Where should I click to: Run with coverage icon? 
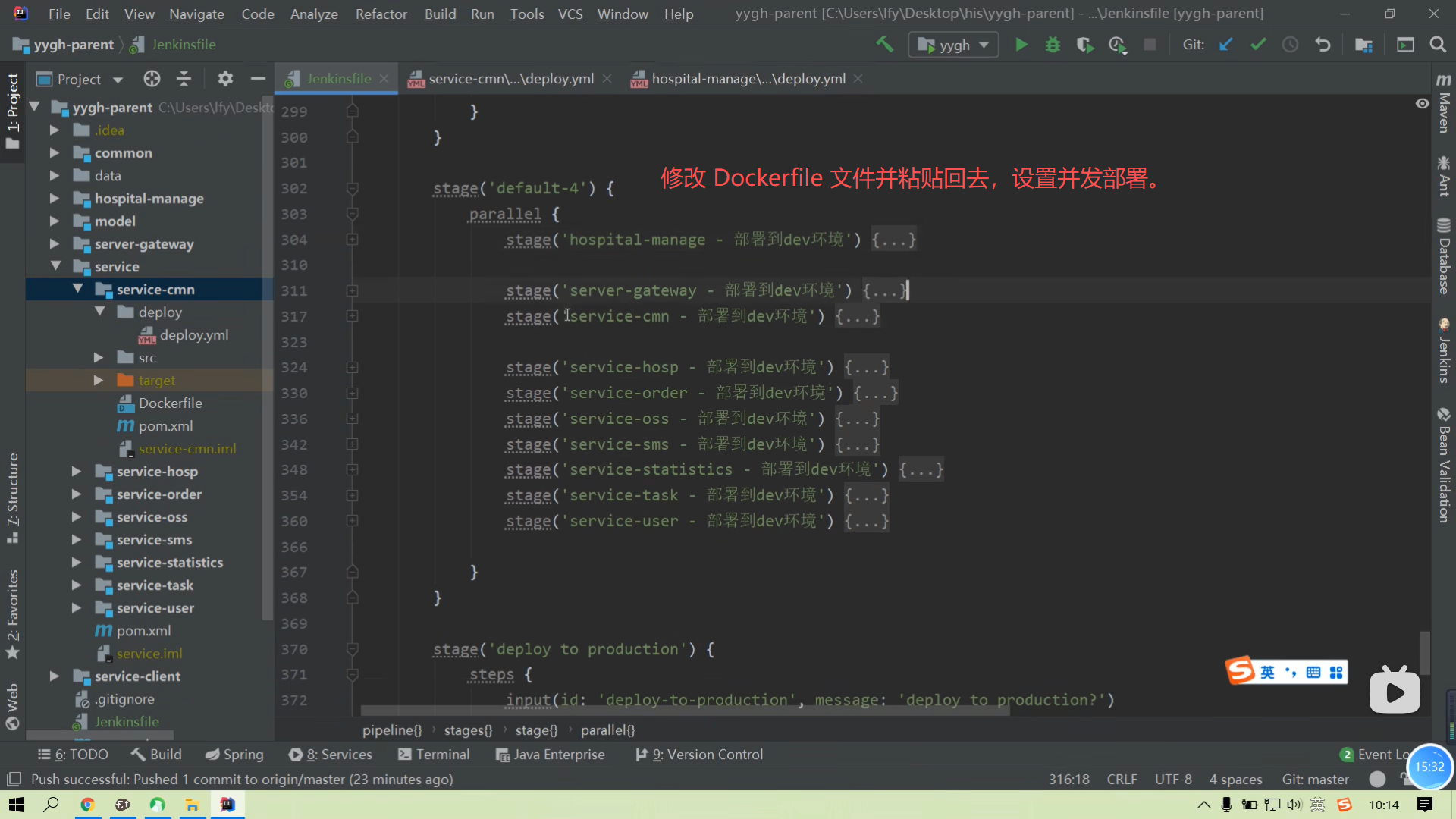(1085, 45)
